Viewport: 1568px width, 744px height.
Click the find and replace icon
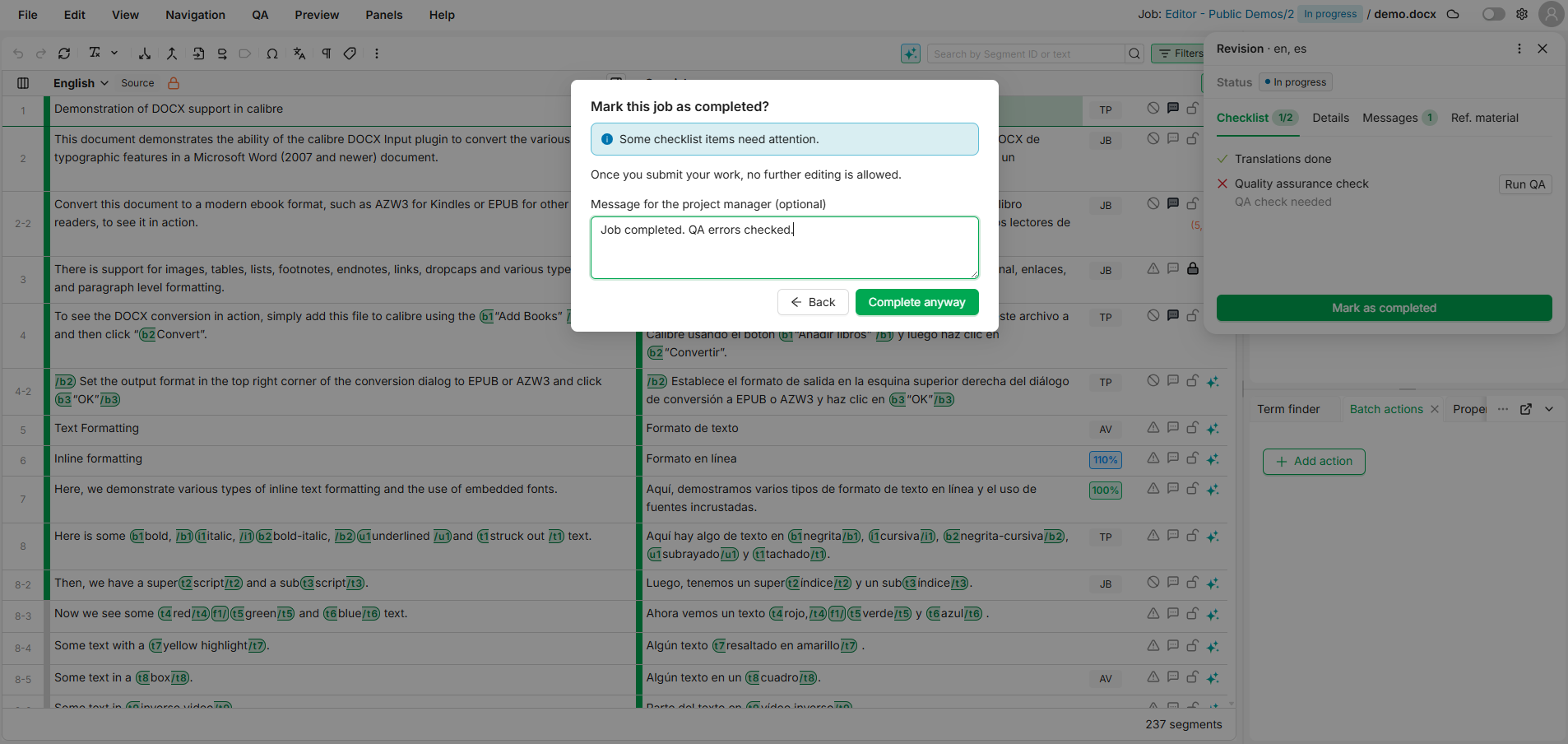[222, 53]
